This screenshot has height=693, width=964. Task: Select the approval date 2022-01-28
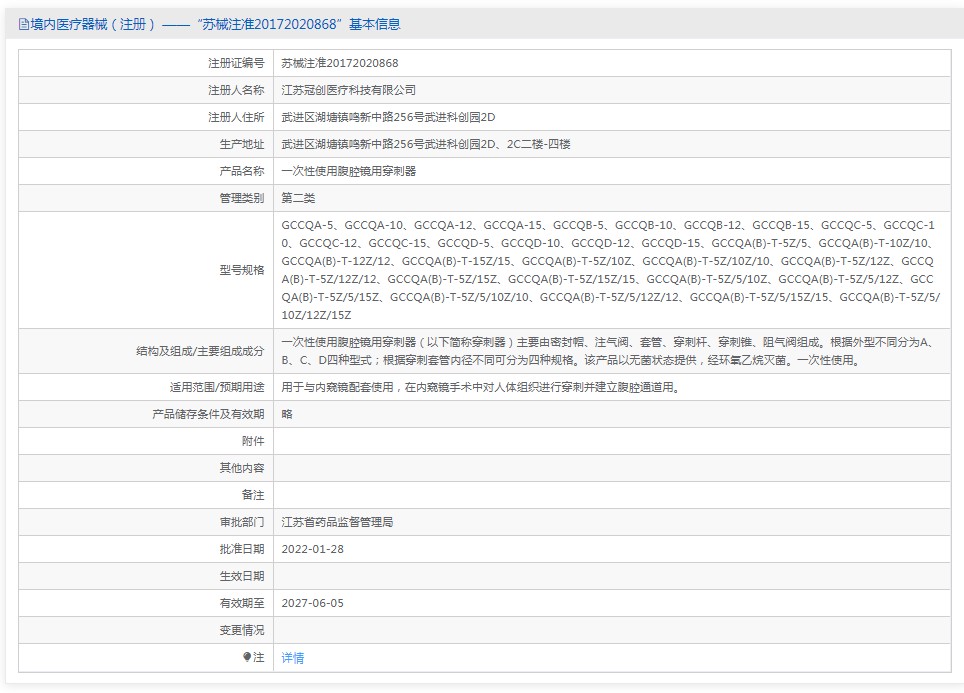pyautogui.click(x=312, y=549)
